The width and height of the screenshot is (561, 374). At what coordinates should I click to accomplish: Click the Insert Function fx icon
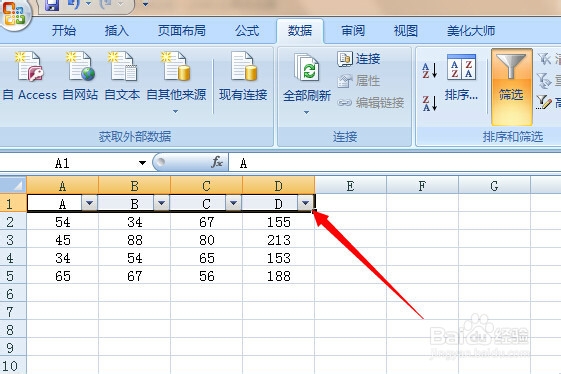tap(217, 162)
